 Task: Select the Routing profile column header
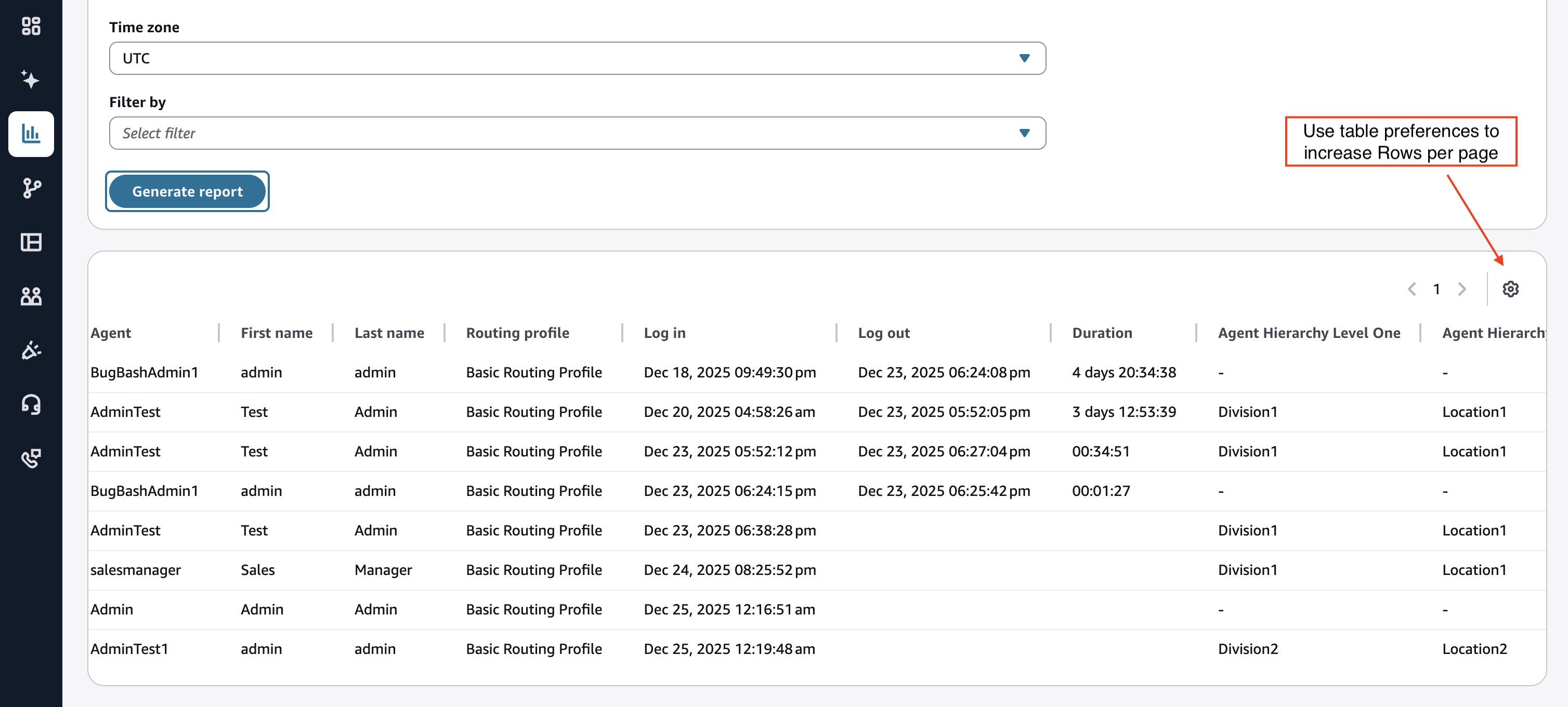tap(517, 332)
